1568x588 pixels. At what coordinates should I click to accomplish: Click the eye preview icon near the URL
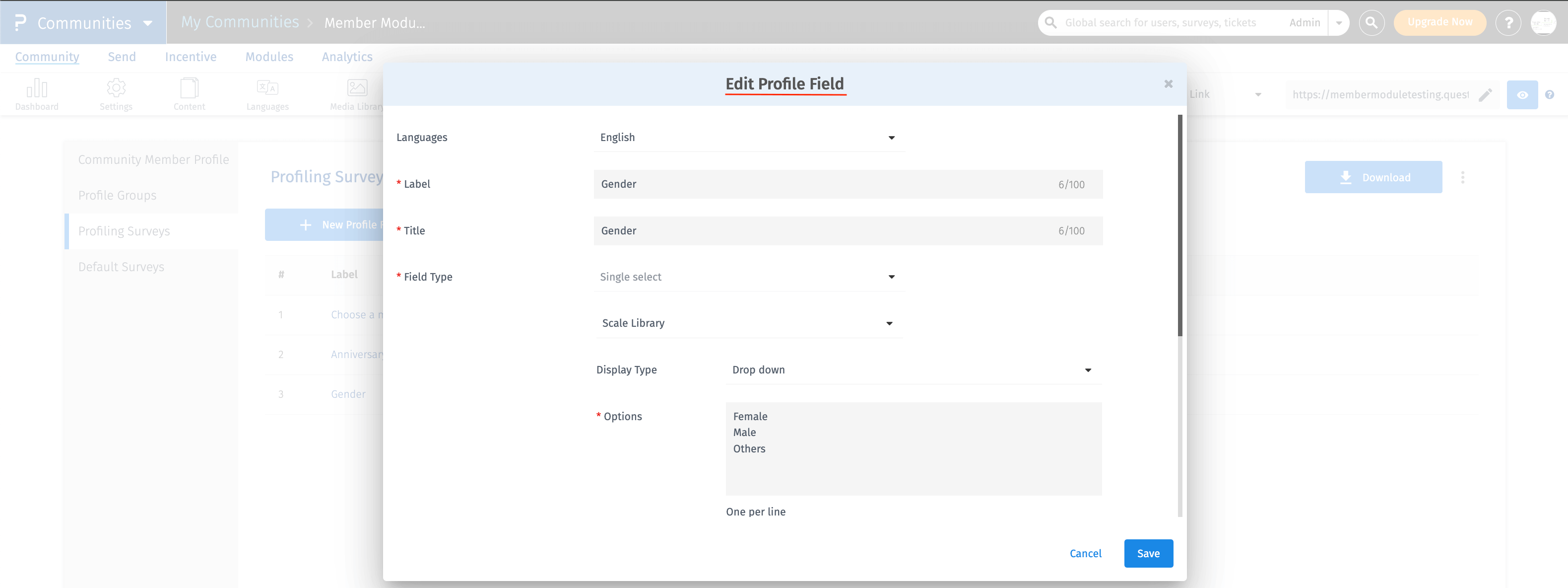coord(1522,94)
